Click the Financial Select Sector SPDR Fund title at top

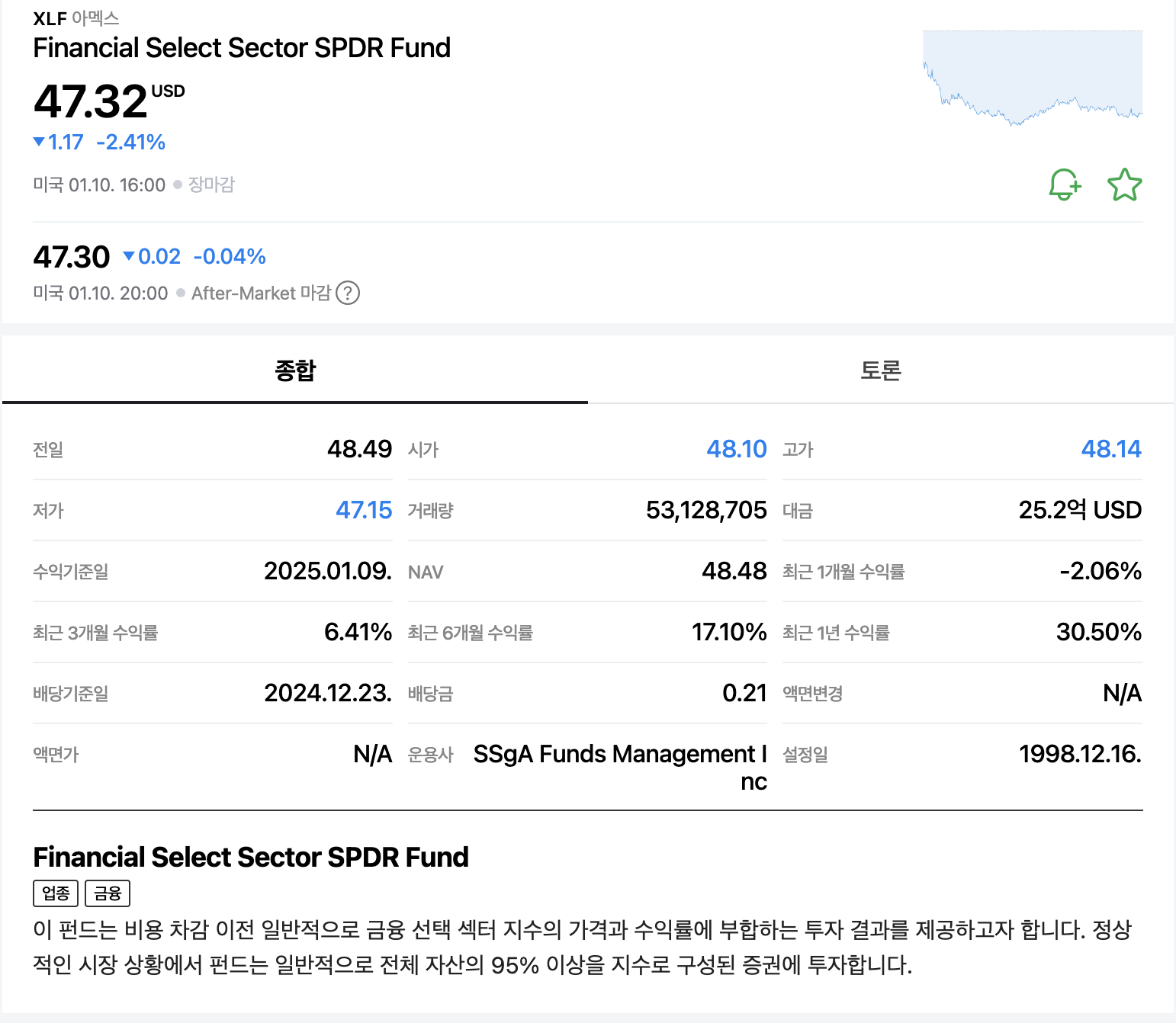(x=242, y=48)
